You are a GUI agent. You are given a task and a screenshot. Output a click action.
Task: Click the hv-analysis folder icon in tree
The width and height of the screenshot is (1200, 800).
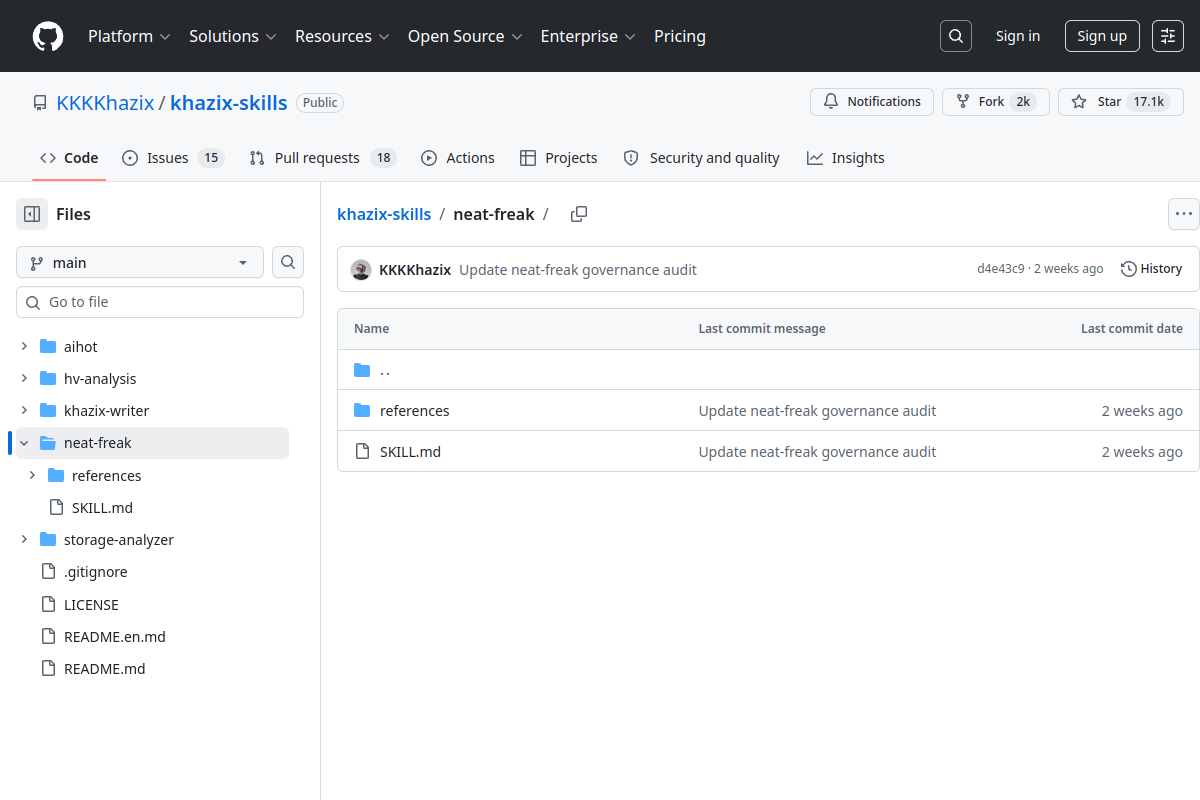(x=47, y=379)
